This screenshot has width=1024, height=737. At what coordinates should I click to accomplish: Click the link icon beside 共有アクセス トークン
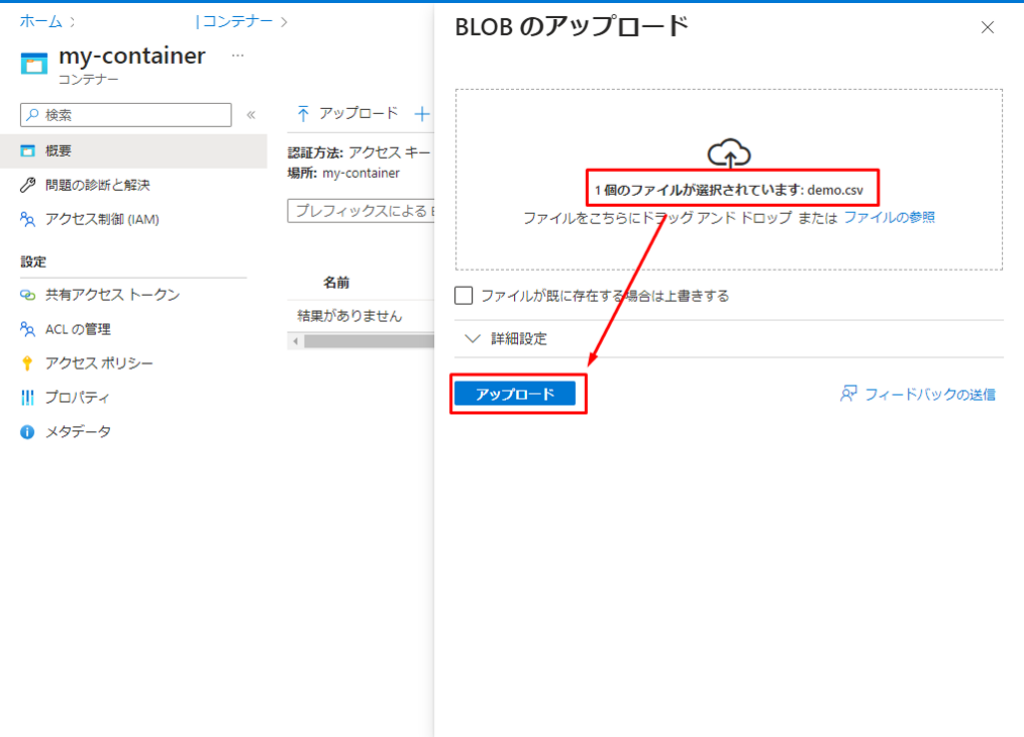tap(27, 295)
